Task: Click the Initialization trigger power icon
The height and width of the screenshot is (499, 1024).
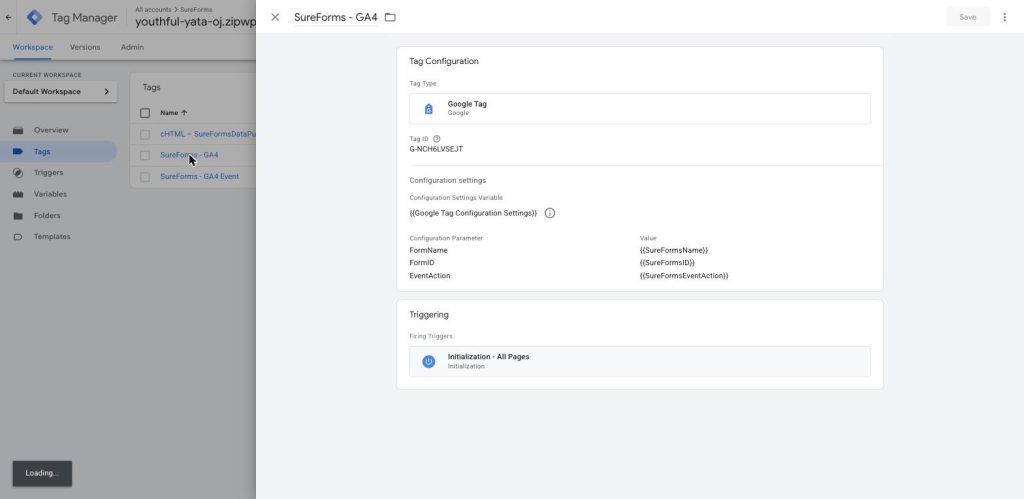Action: point(428,361)
